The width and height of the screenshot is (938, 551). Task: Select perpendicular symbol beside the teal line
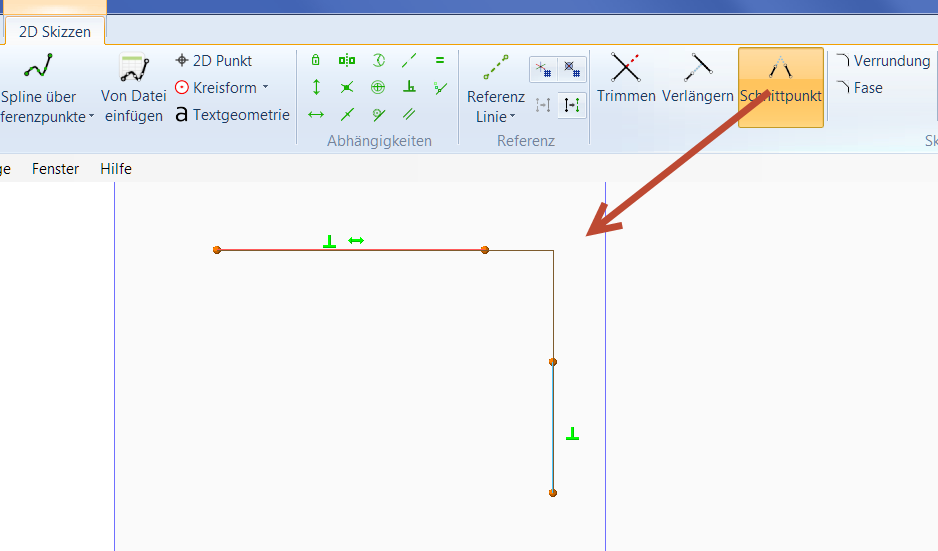click(x=572, y=434)
